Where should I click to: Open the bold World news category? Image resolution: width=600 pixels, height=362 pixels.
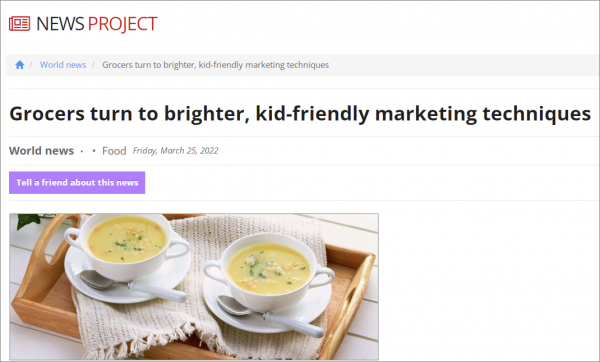(41, 151)
